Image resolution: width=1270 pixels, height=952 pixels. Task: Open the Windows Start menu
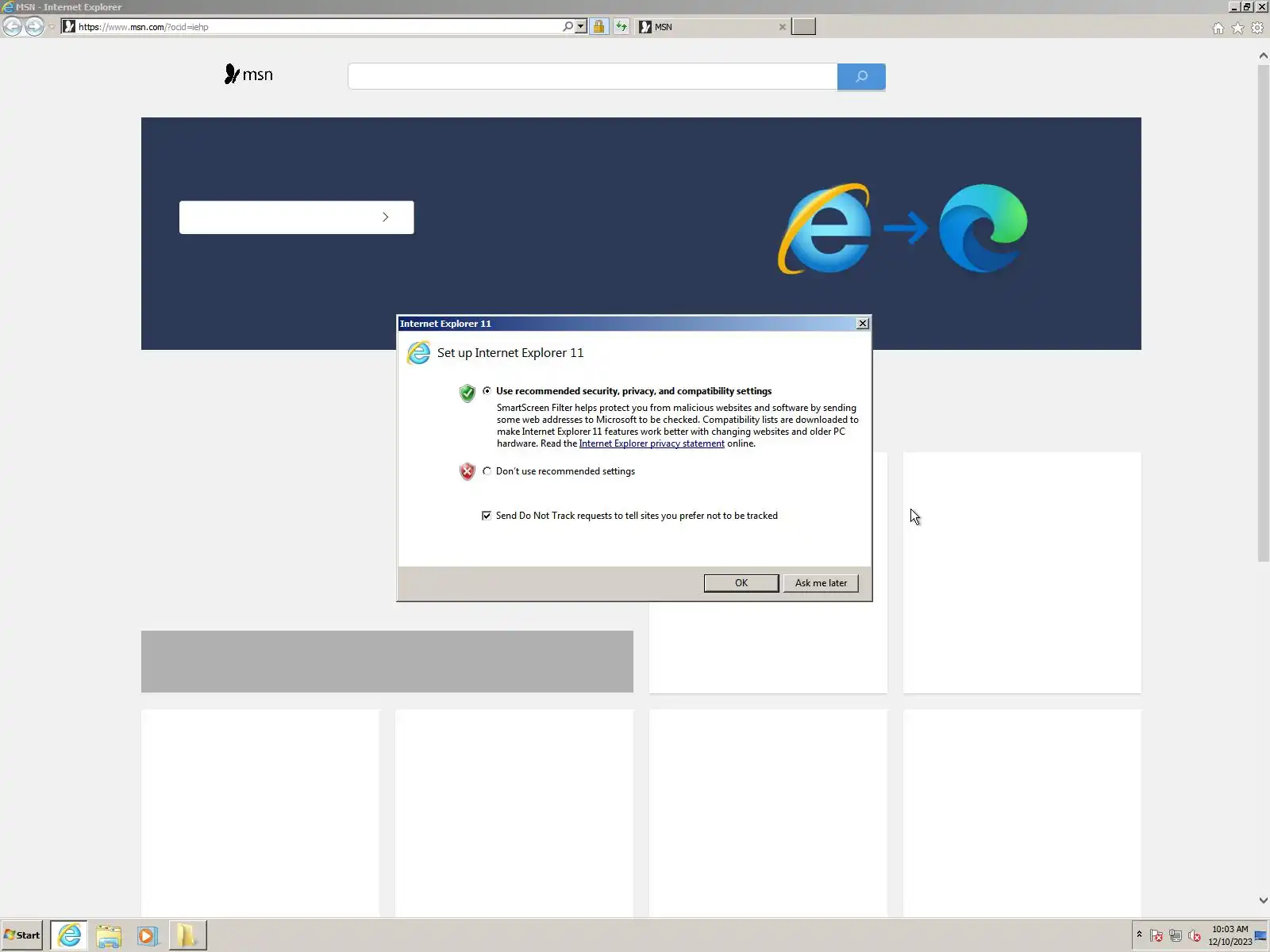click(22, 935)
